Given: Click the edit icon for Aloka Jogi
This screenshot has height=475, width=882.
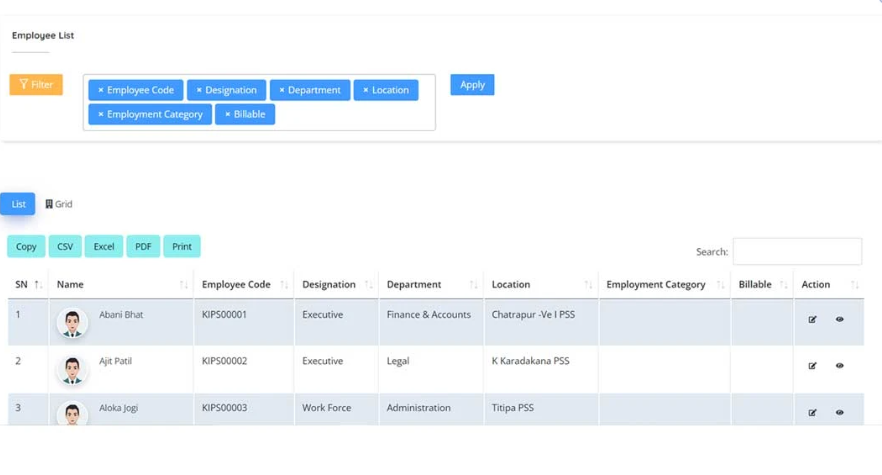Looking at the screenshot, I should [812, 413].
